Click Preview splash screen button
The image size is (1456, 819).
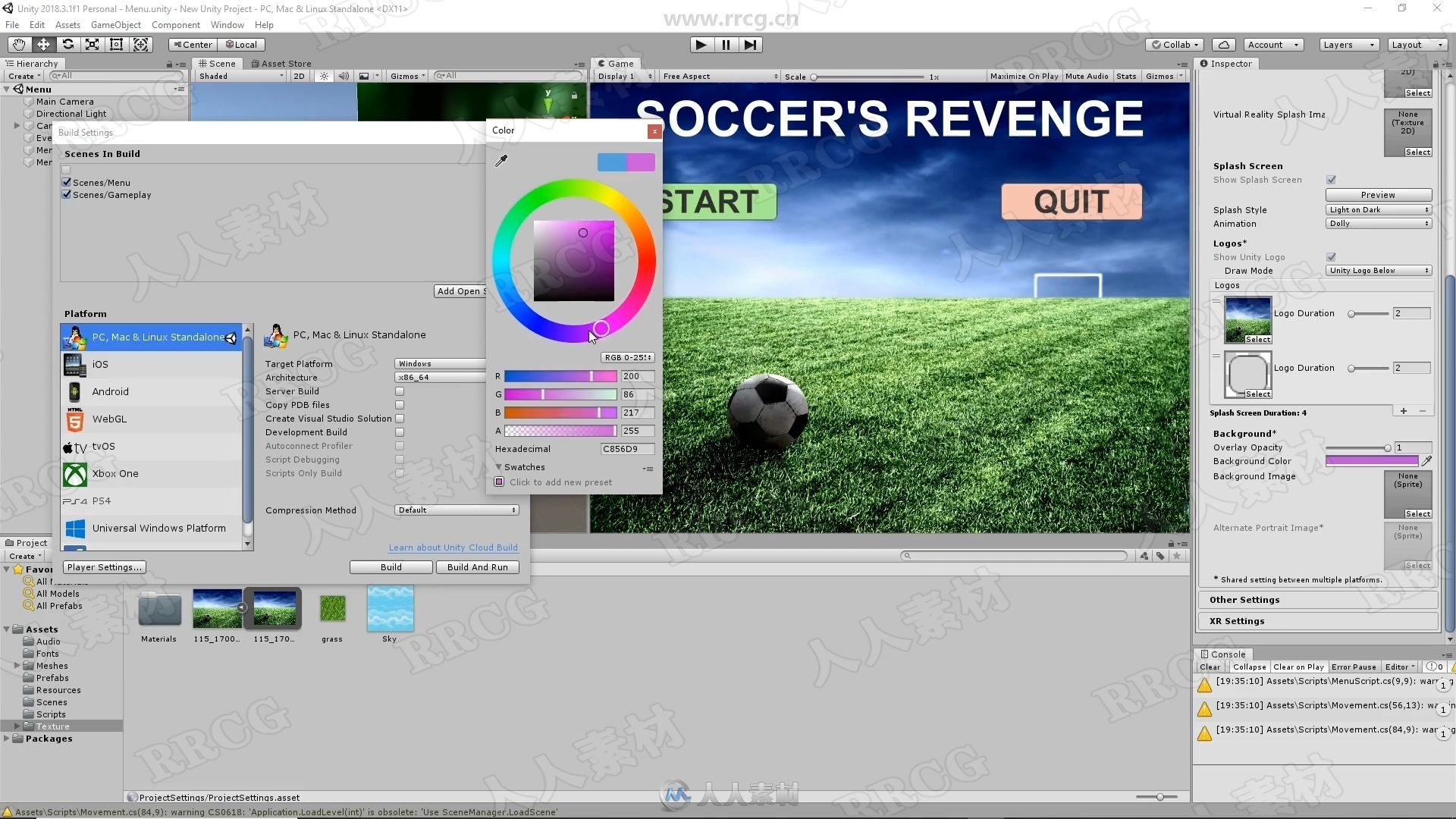point(1379,195)
